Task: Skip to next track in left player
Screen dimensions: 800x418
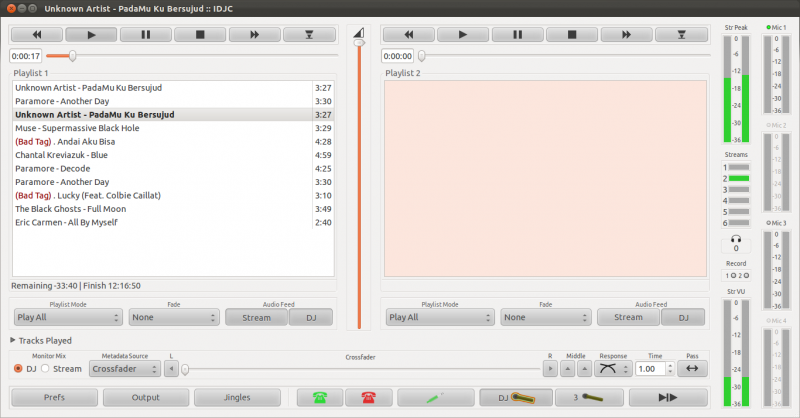Action: pos(254,34)
